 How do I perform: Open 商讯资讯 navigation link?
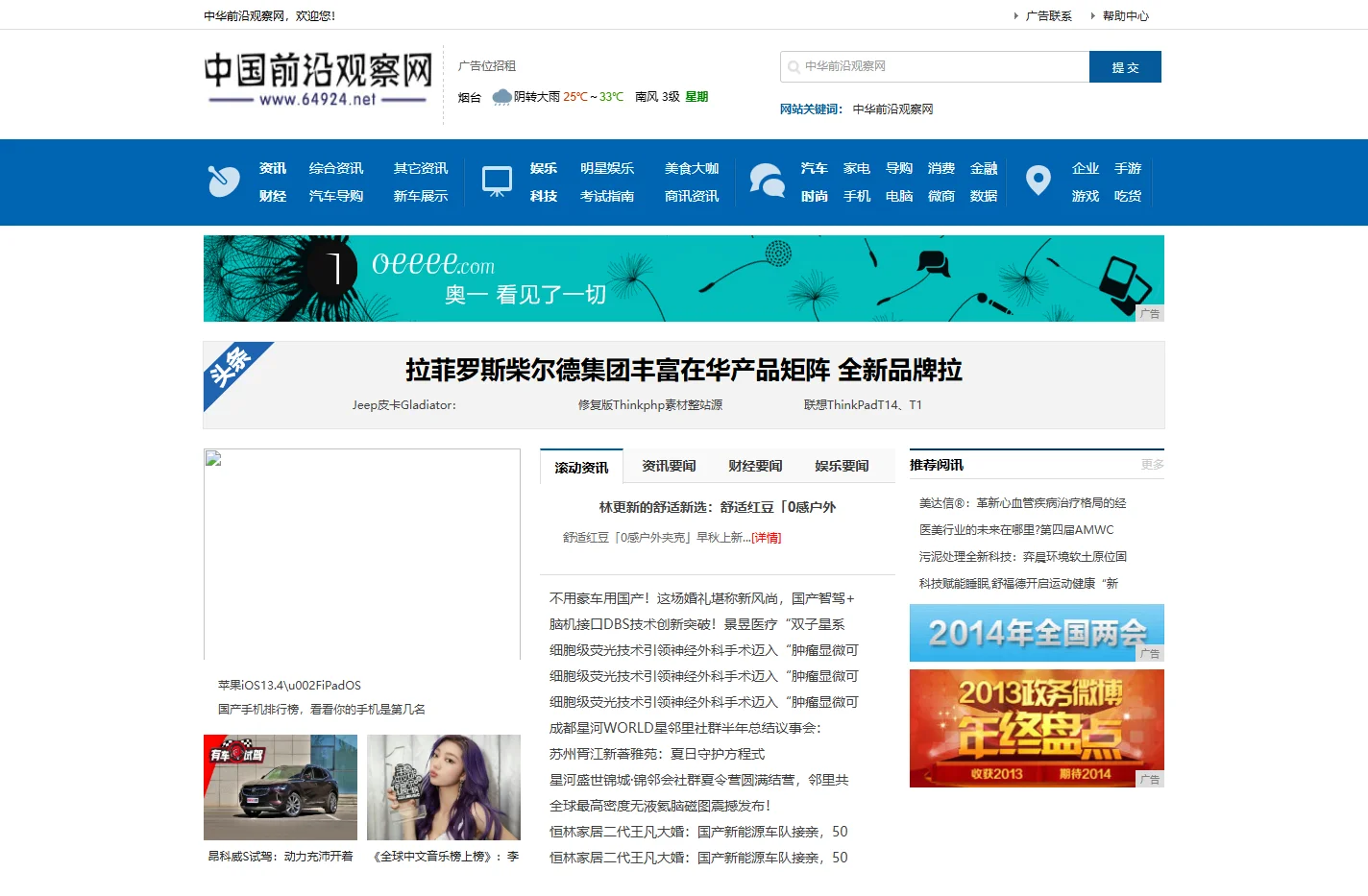692,196
